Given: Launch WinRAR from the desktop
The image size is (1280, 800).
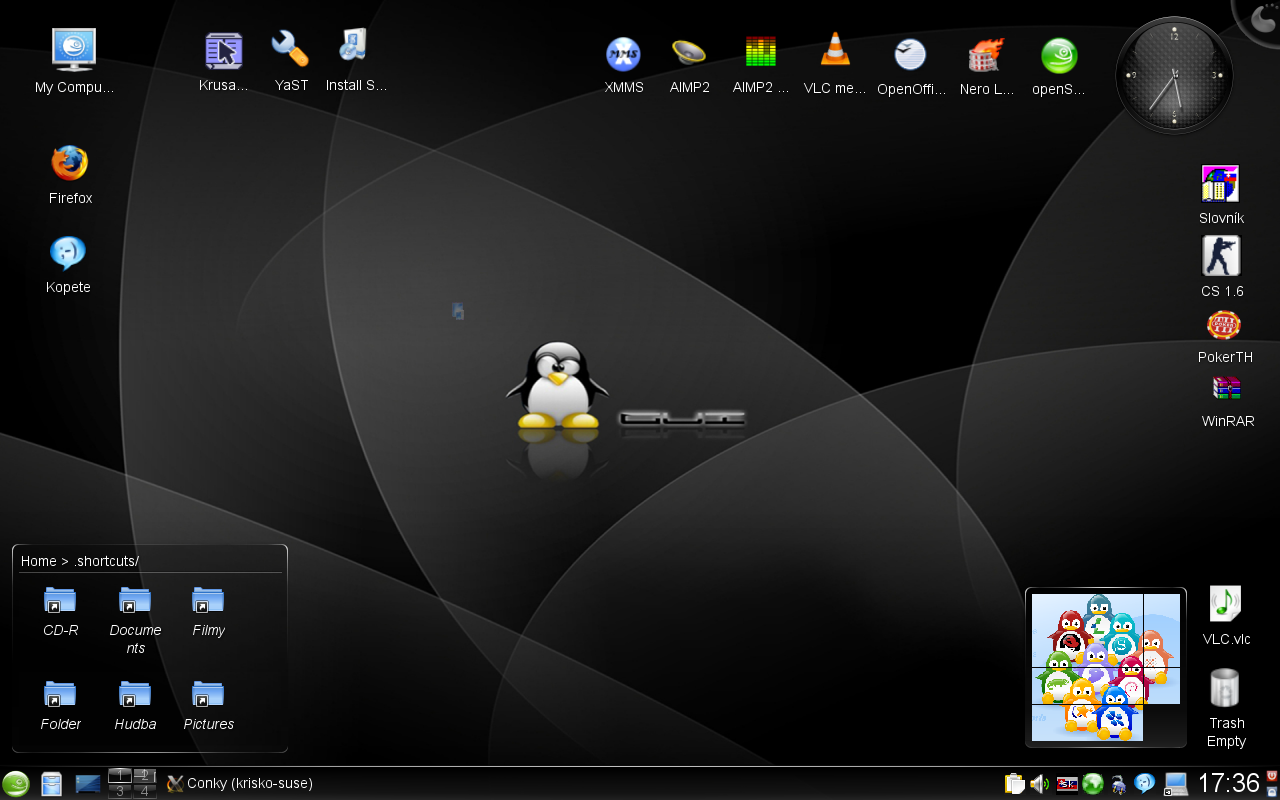Looking at the screenshot, I should pyautogui.click(x=1227, y=400).
